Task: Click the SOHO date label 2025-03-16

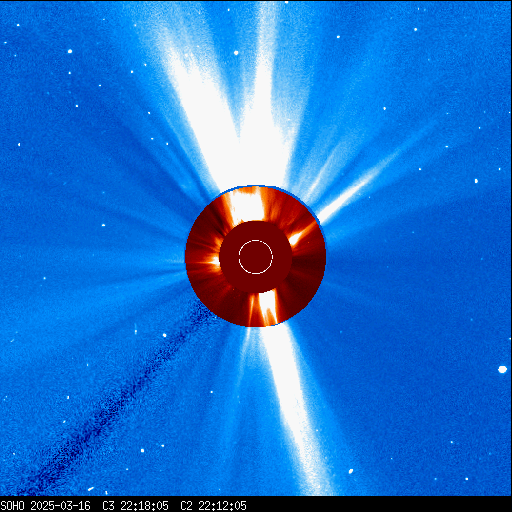Action: [60, 506]
